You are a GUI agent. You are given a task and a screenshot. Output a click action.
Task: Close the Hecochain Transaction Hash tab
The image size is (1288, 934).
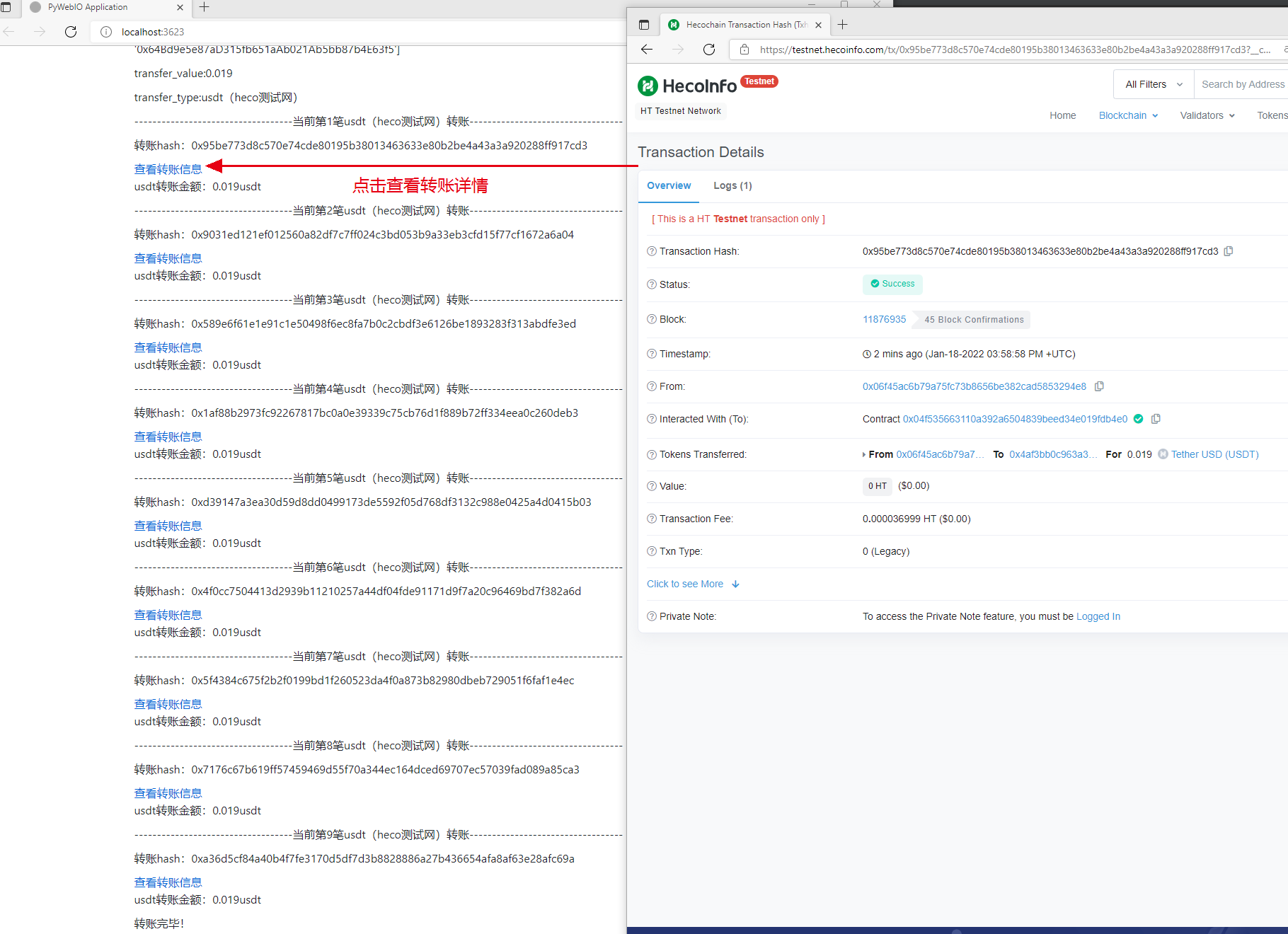(819, 25)
